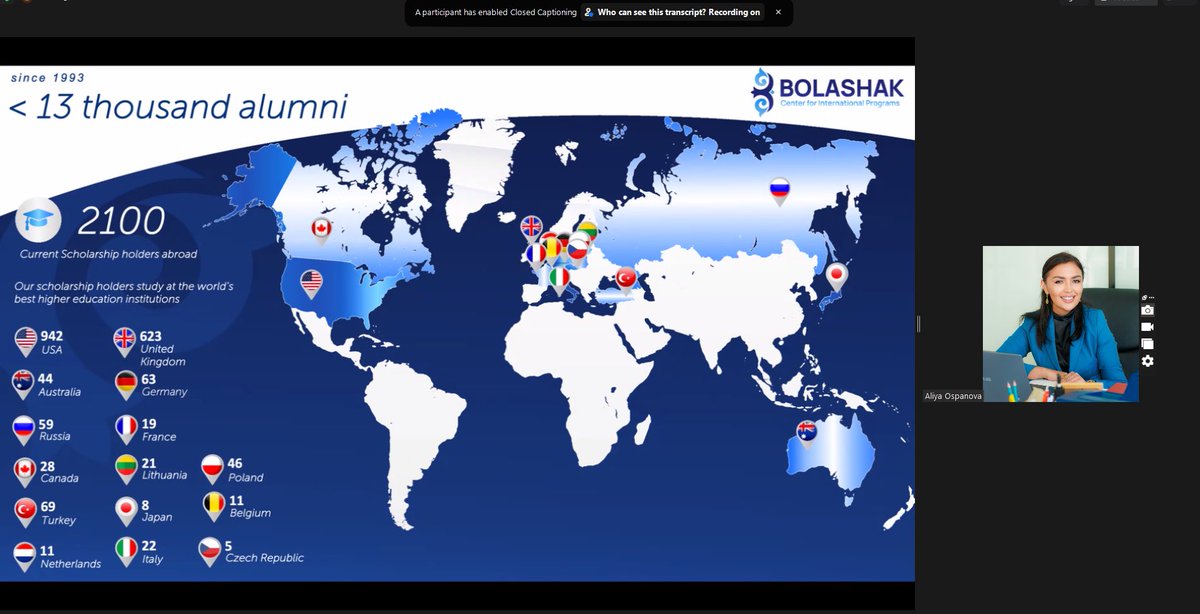Click the Lithuania flag pin in the legend
This screenshot has height=614, width=1200.
(126, 469)
